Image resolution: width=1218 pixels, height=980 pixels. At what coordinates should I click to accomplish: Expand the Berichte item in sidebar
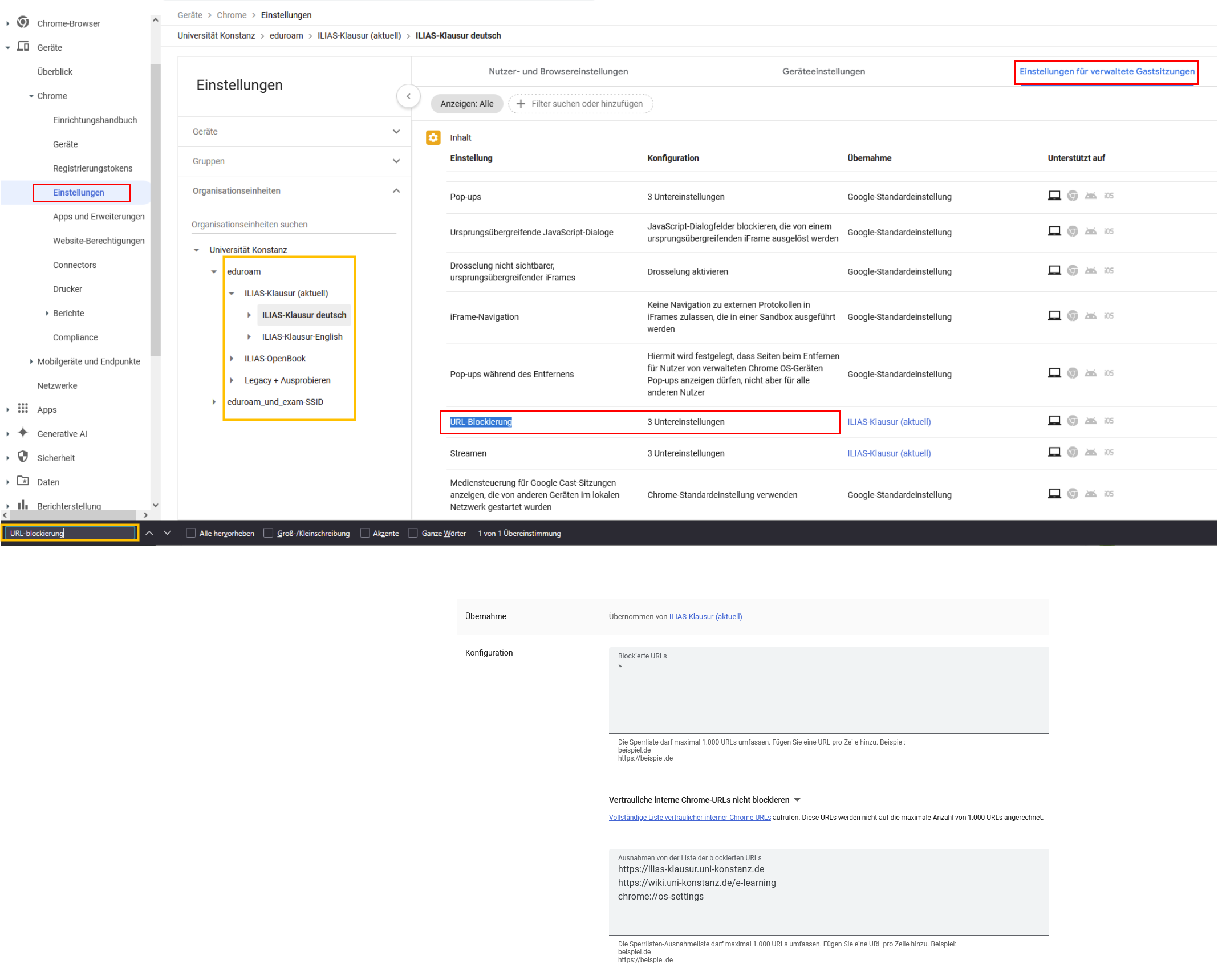coord(47,313)
